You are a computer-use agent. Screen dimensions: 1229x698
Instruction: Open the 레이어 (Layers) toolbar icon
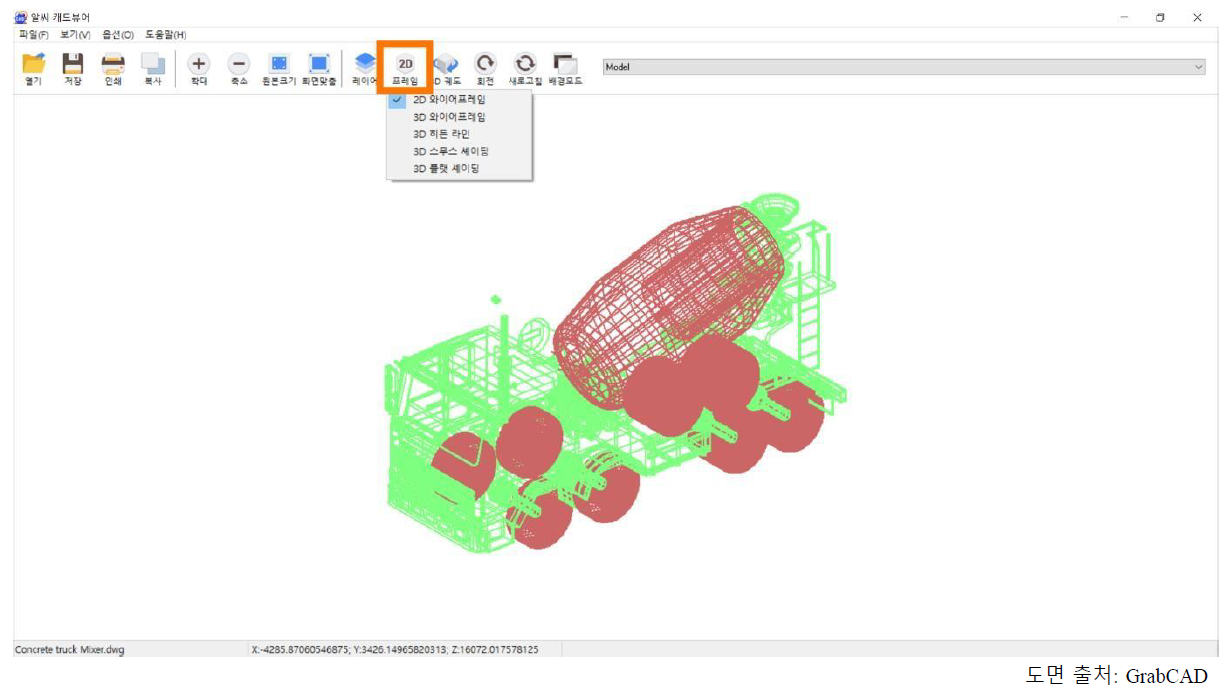[x=365, y=63]
